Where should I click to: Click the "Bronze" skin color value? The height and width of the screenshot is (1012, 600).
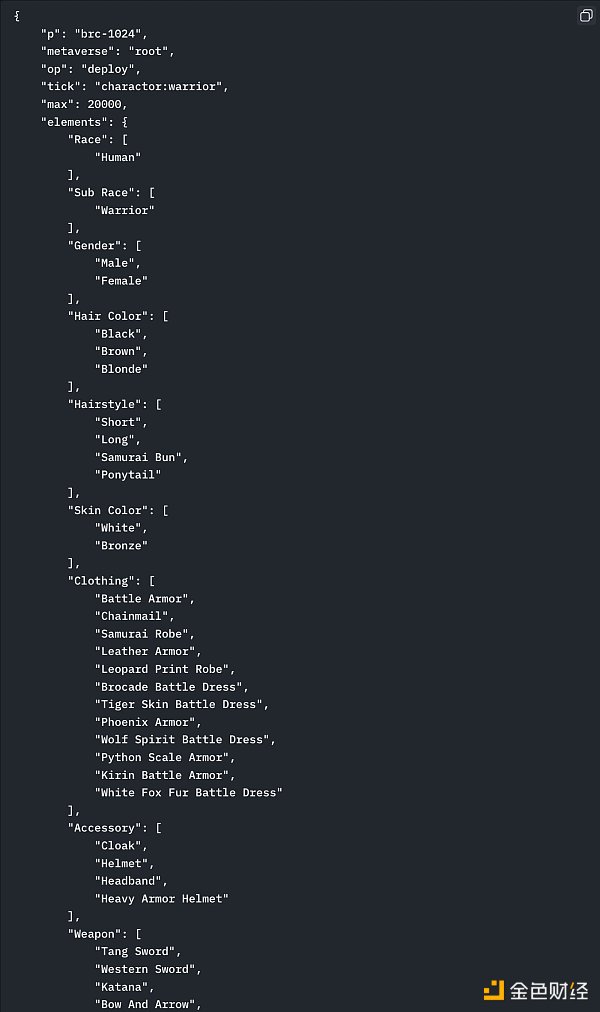click(121, 545)
